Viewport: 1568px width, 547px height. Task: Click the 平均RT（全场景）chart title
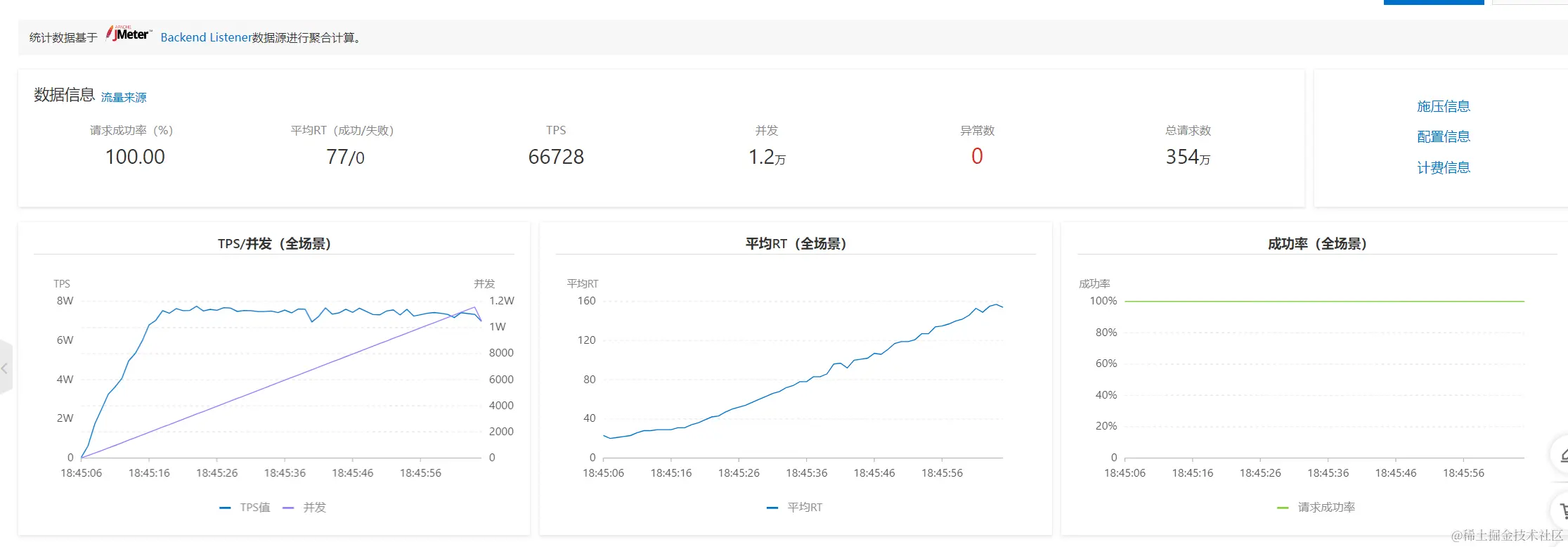pyautogui.click(x=796, y=243)
